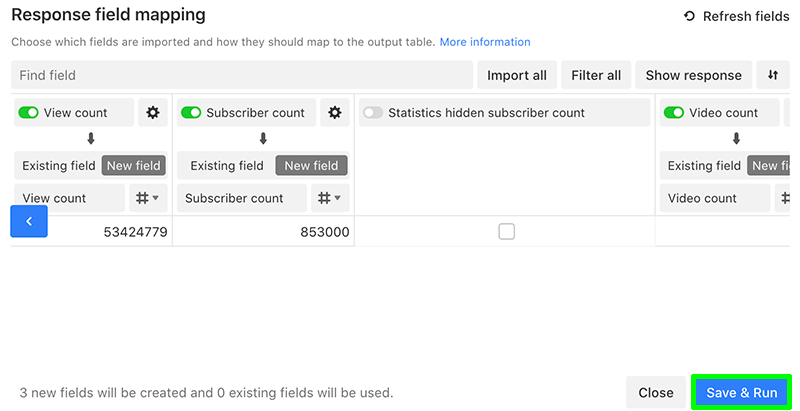This screenshot has width=800, height=411.
Task: Enable Statistics hidden subscriber count toggle
Action: coord(373,113)
